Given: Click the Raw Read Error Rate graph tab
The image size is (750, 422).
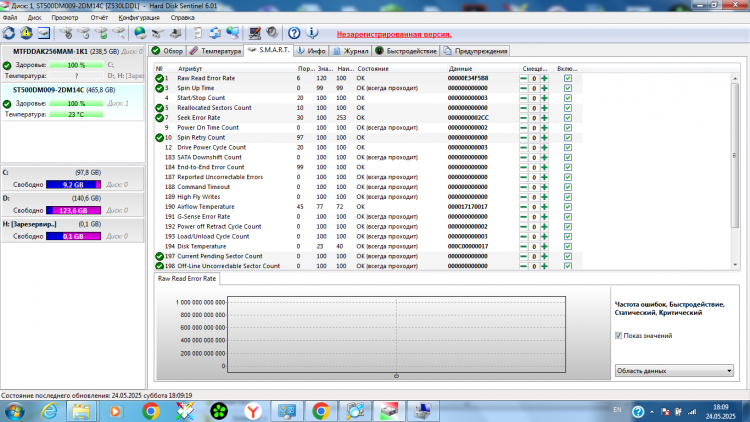Looking at the screenshot, I should pos(187,279).
